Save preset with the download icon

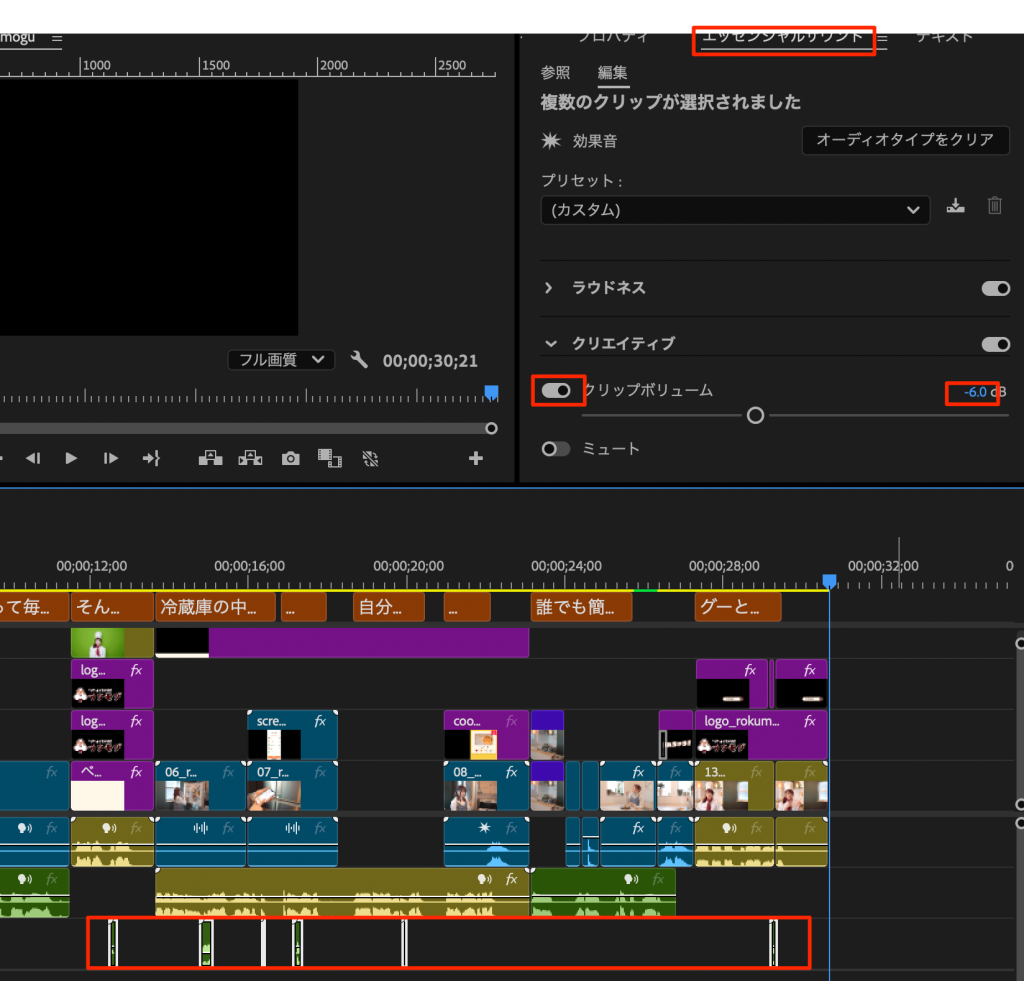tap(956, 207)
